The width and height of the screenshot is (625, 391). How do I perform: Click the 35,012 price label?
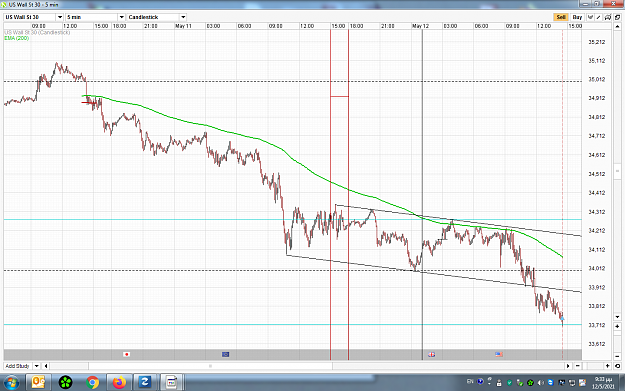pyautogui.click(x=597, y=79)
